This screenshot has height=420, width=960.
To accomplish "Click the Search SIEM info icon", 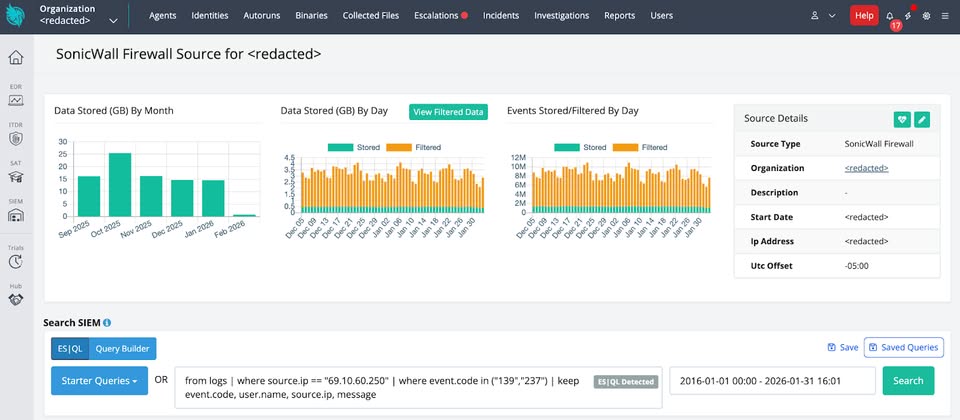I will point(107,323).
